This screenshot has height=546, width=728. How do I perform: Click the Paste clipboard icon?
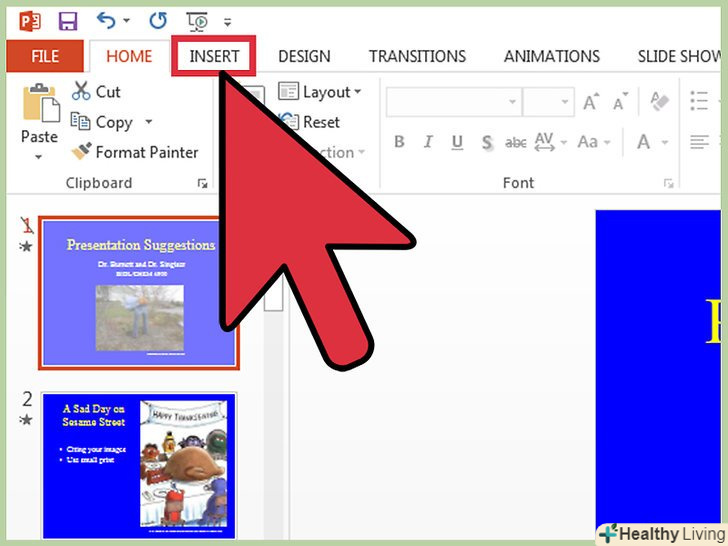(x=41, y=103)
